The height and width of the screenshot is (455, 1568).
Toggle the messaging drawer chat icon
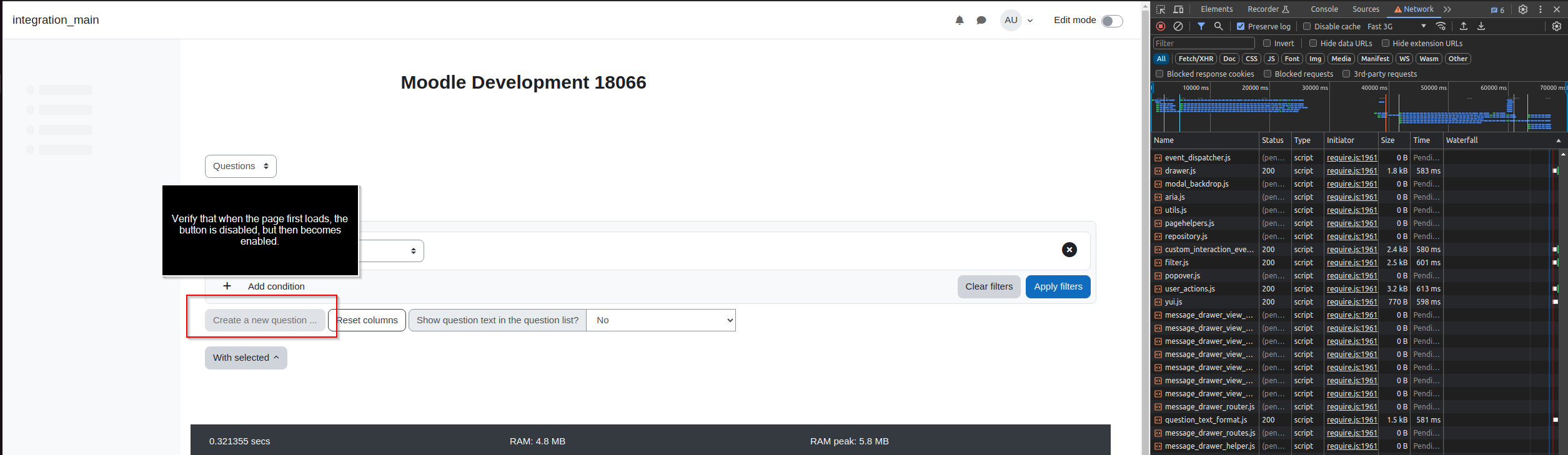coord(981,20)
